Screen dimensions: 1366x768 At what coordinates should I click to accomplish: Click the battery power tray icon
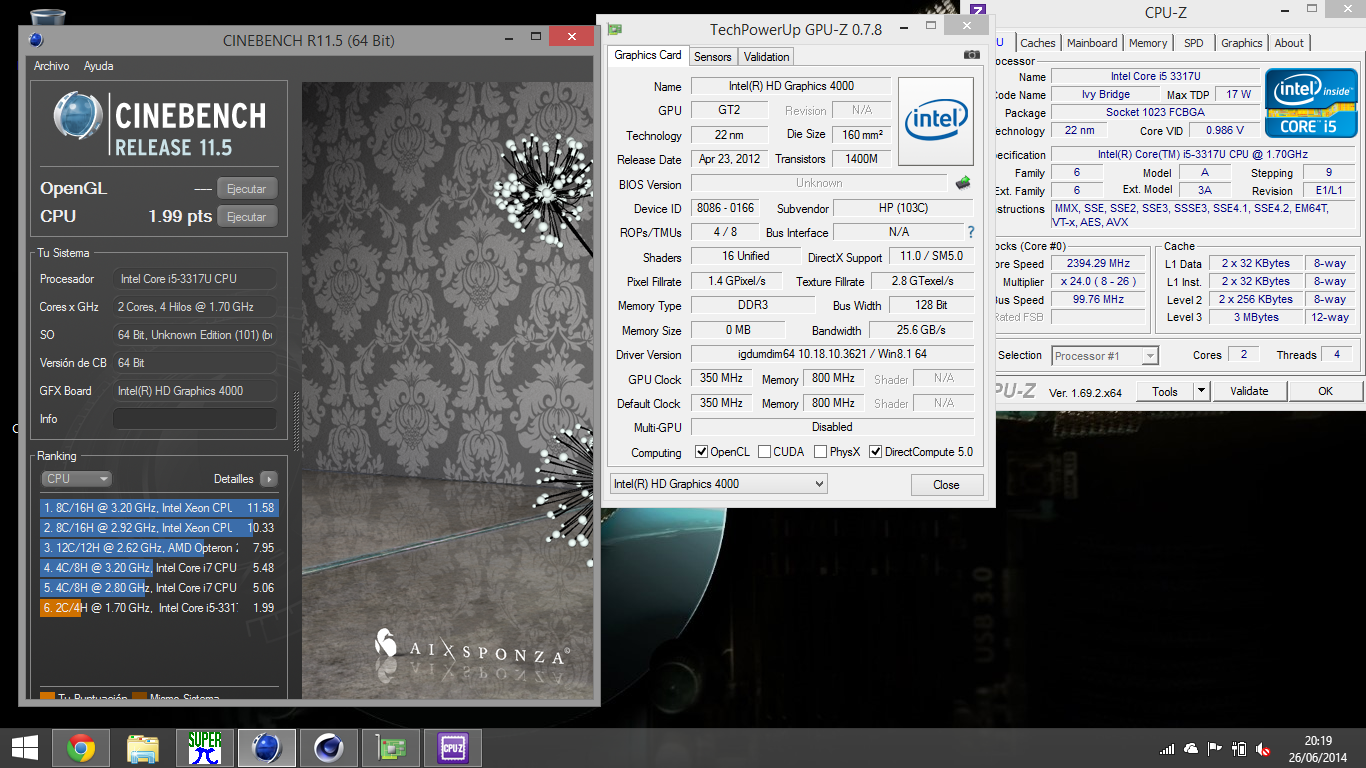[x=1239, y=749]
